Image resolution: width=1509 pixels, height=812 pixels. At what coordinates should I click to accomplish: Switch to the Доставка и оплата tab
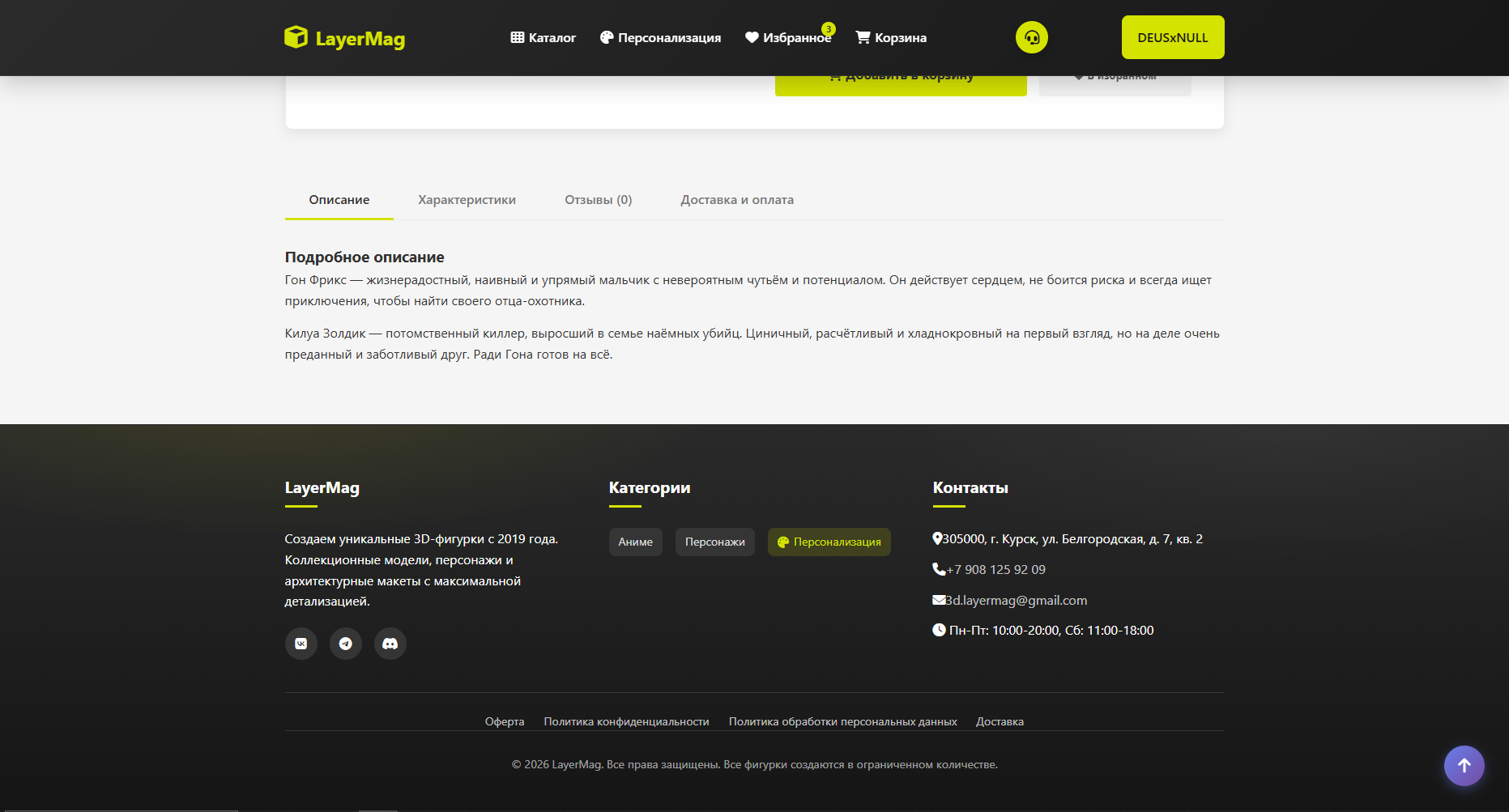coord(737,200)
